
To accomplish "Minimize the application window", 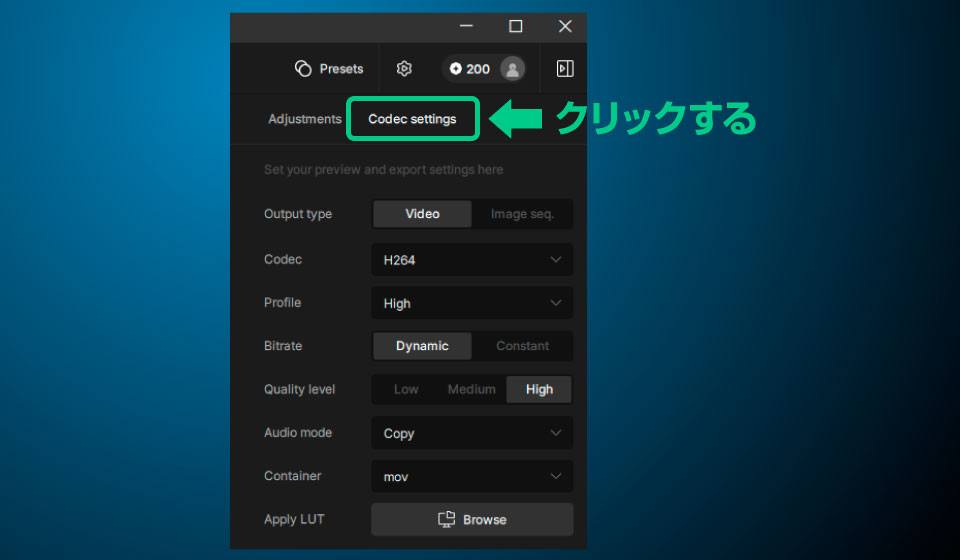I will click(x=467, y=27).
